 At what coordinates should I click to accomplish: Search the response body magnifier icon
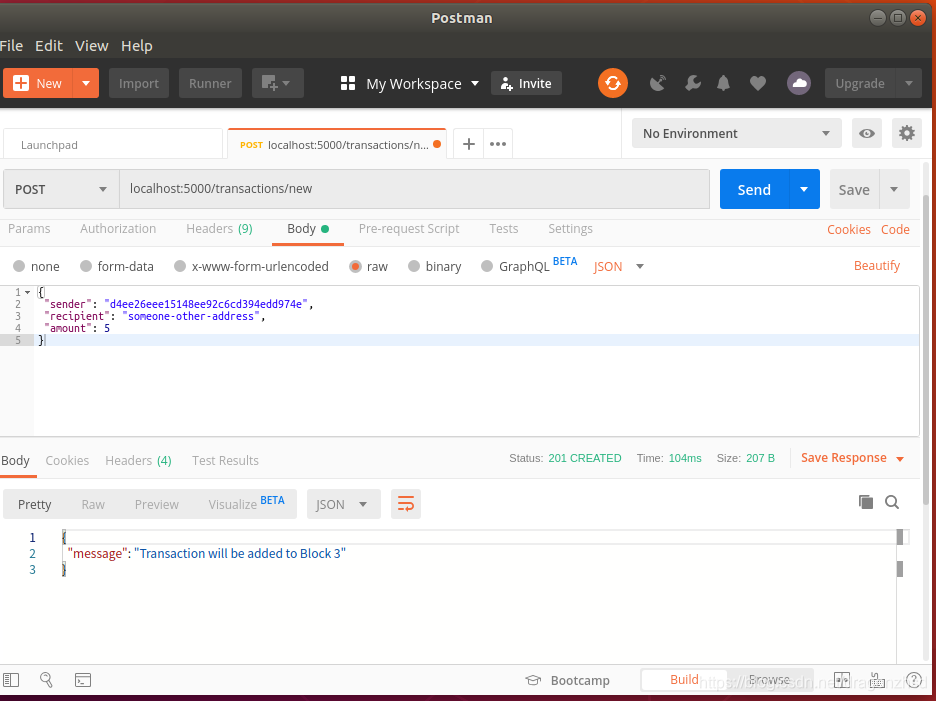point(892,502)
